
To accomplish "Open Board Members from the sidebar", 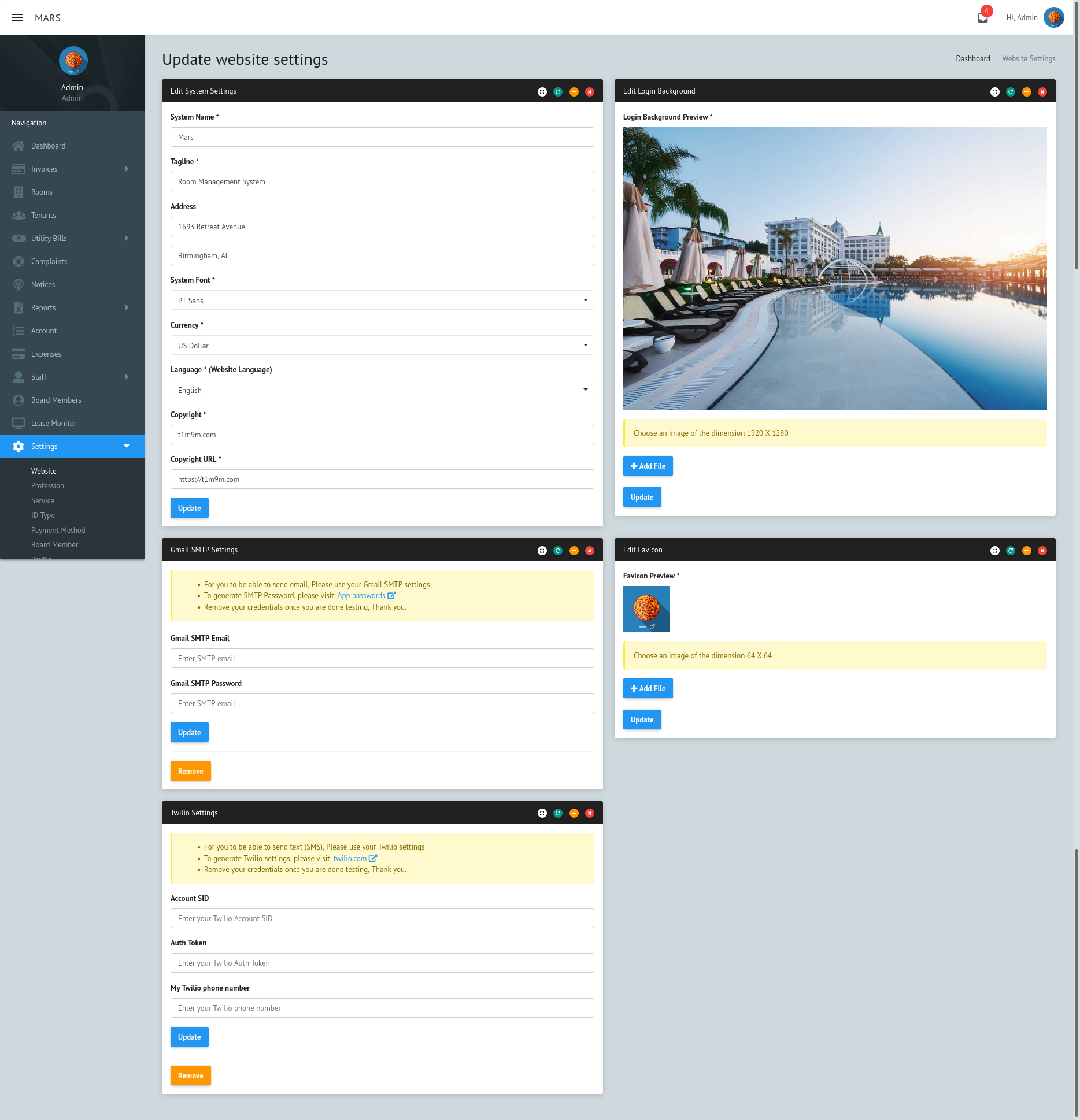I will [56, 400].
